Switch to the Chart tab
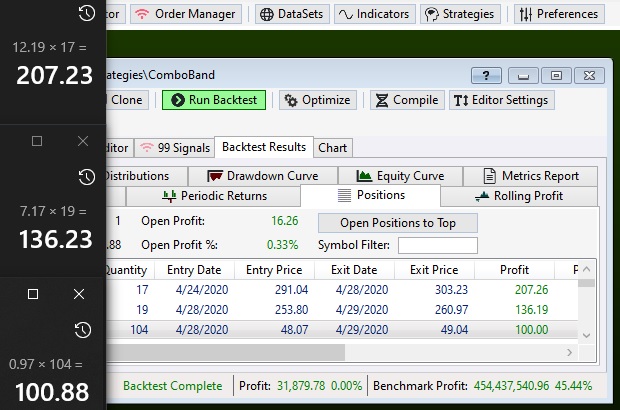 coord(332,148)
